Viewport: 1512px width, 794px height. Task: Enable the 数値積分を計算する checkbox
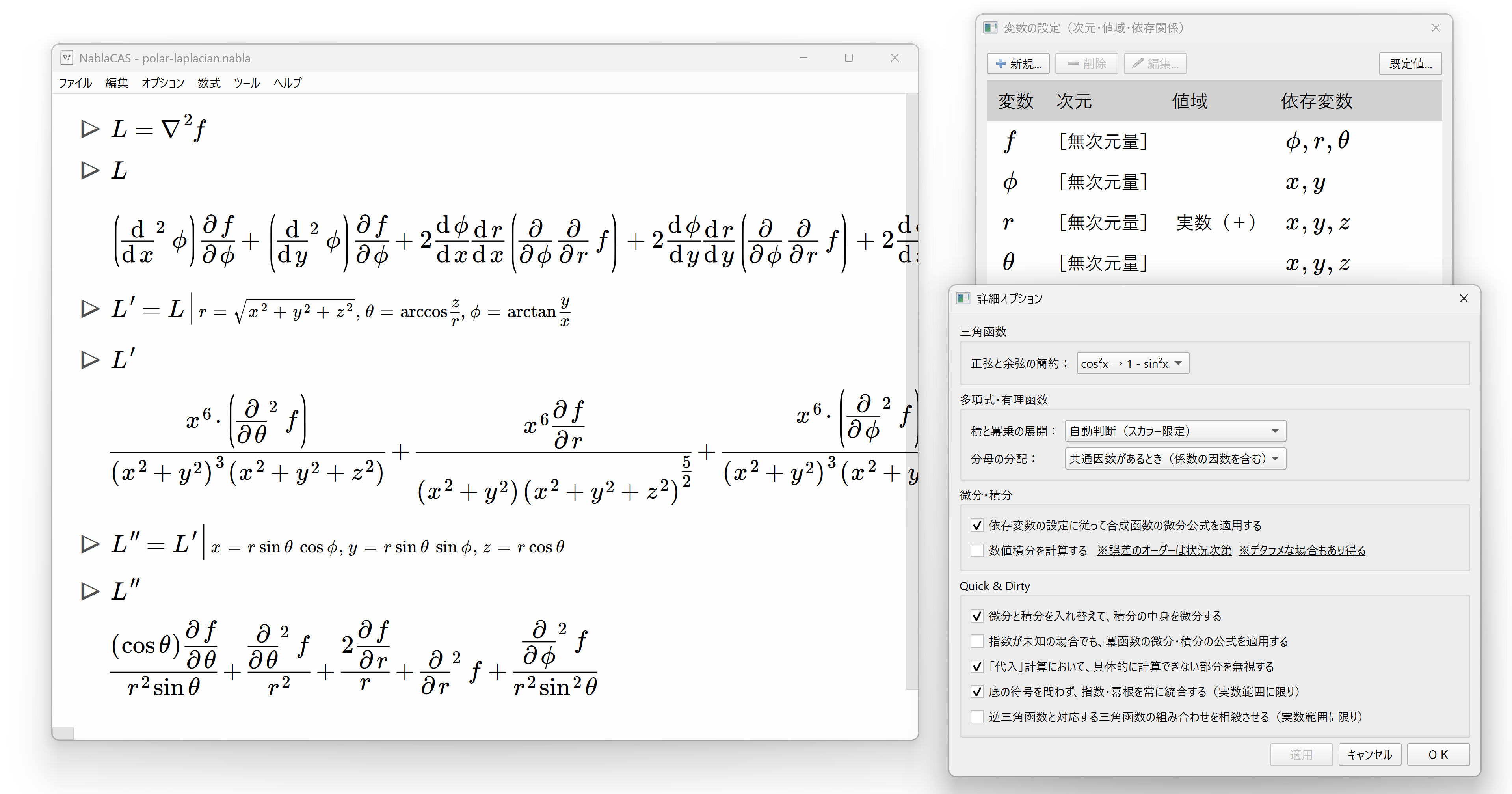[x=977, y=550]
